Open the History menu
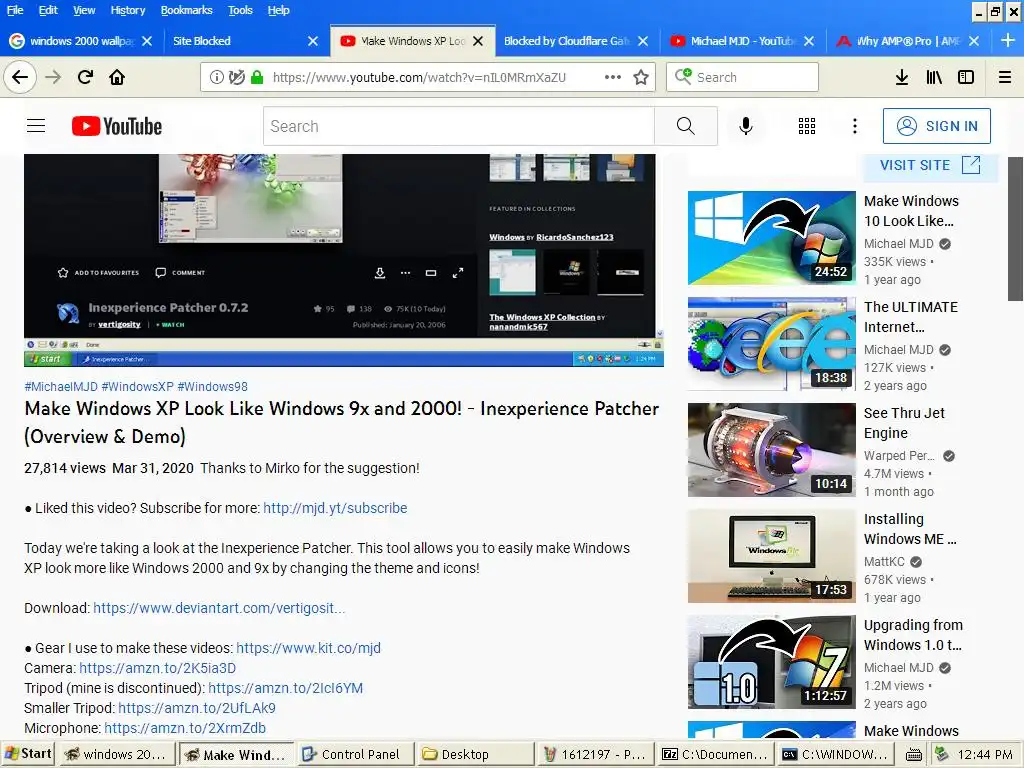Viewport: 1024px width, 768px height. [127, 10]
